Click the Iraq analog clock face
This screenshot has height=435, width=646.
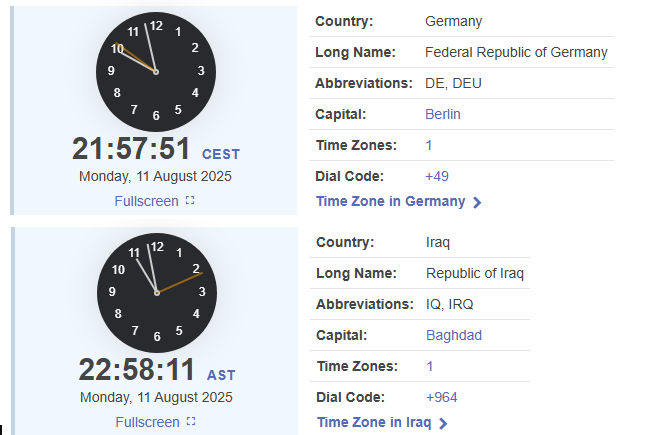(157, 293)
